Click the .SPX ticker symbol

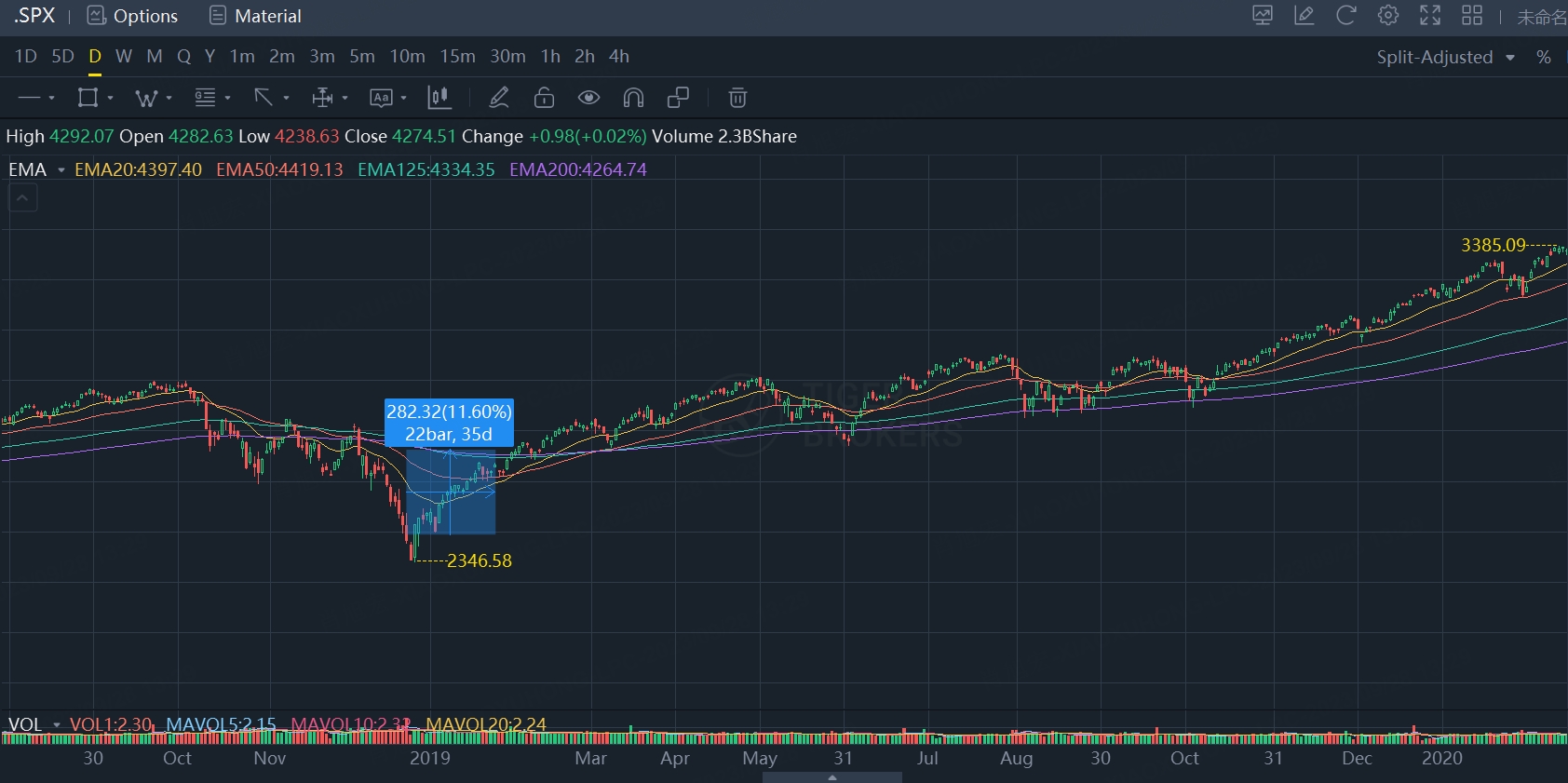pos(34,16)
